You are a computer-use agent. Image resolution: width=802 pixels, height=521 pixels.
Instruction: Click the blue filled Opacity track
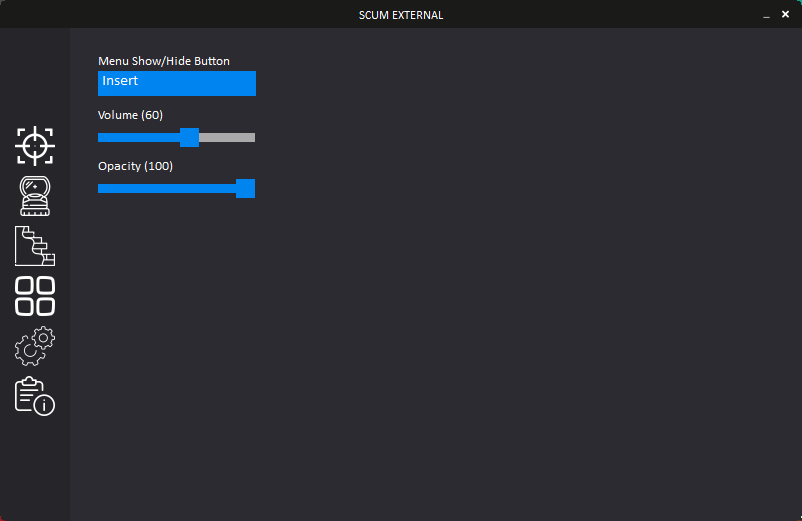[167, 189]
